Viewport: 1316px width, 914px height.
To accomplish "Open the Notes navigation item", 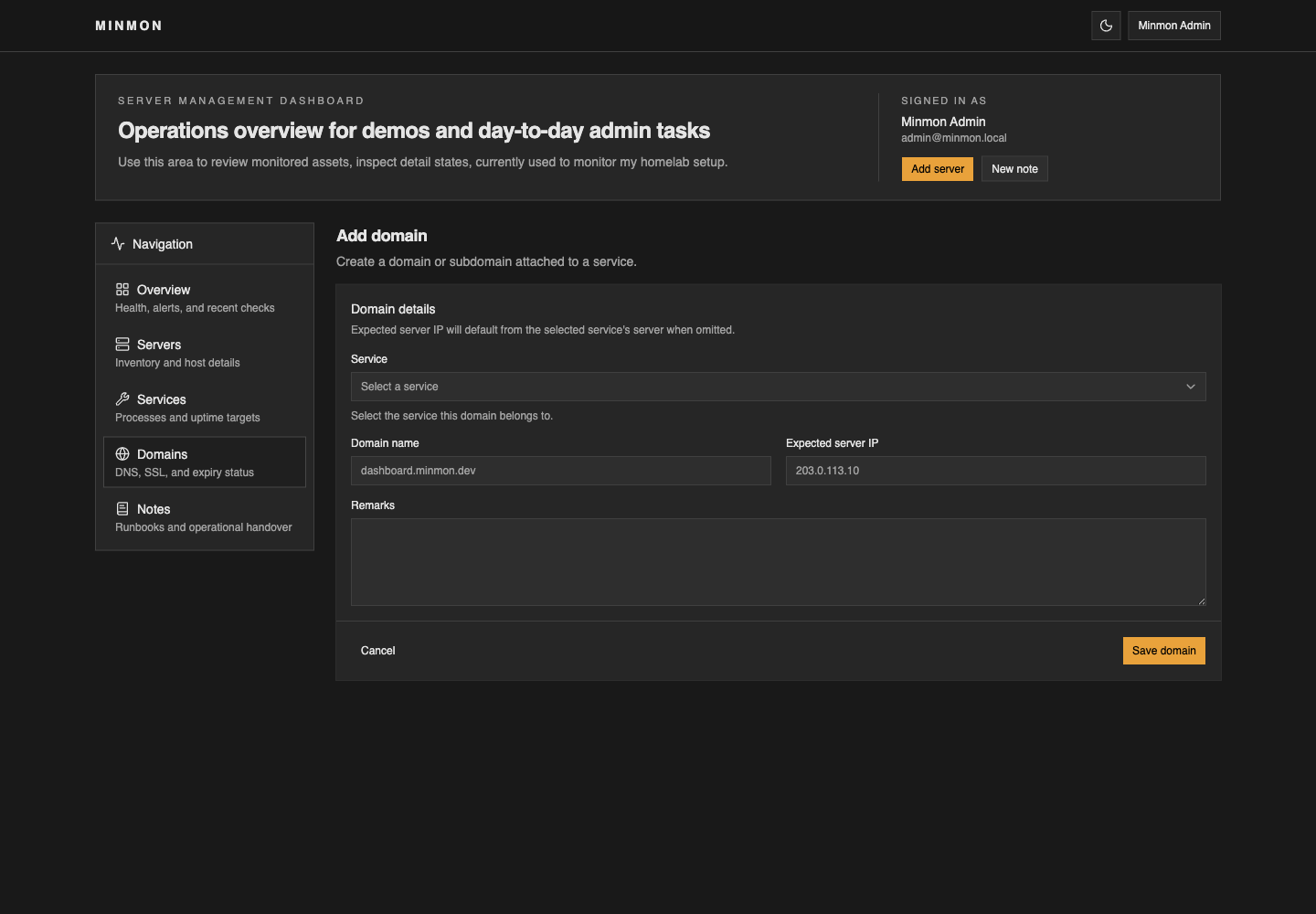I will click(x=205, y=517).
